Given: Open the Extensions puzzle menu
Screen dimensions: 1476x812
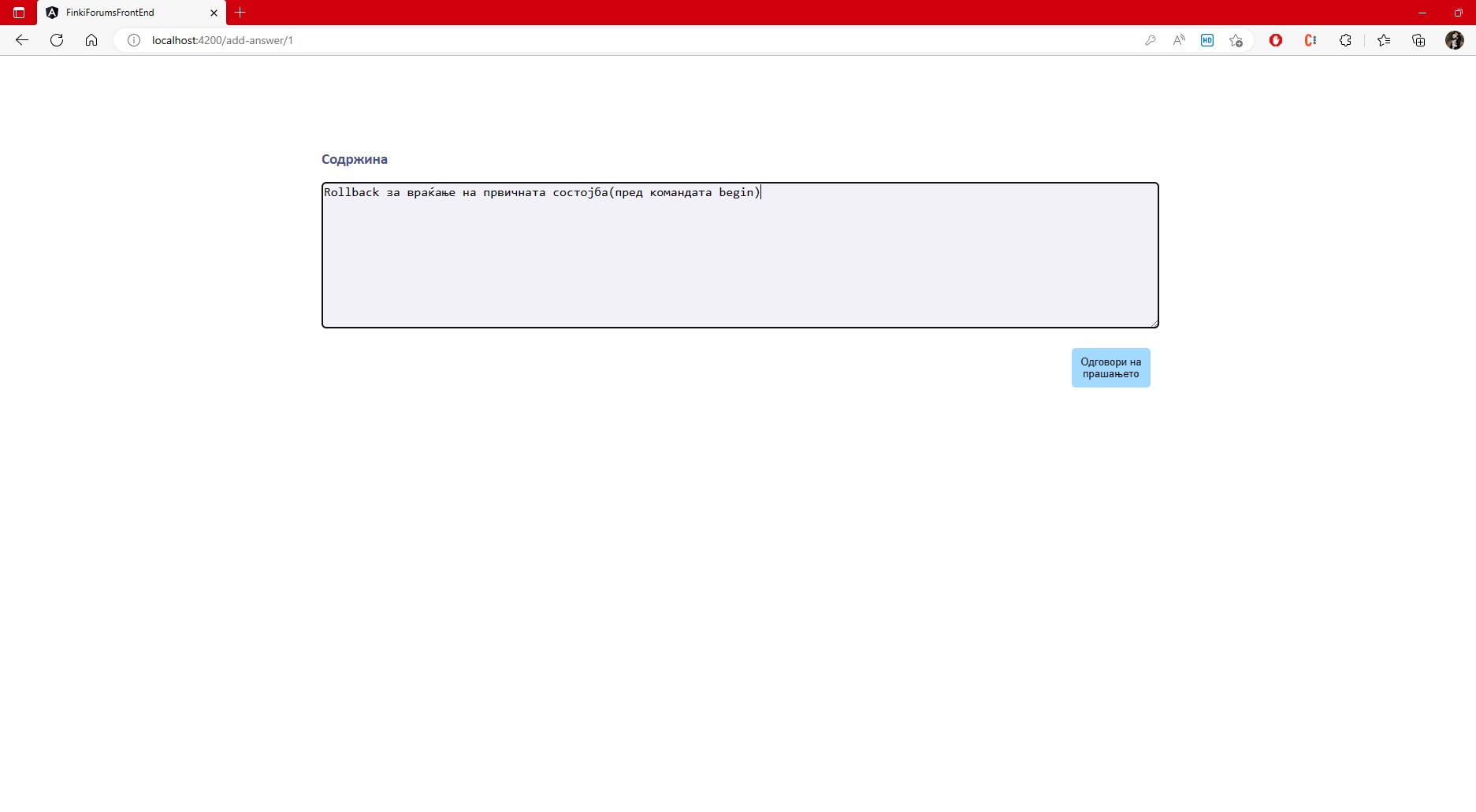Looking at the screenshot, I should pos(1345,40).
